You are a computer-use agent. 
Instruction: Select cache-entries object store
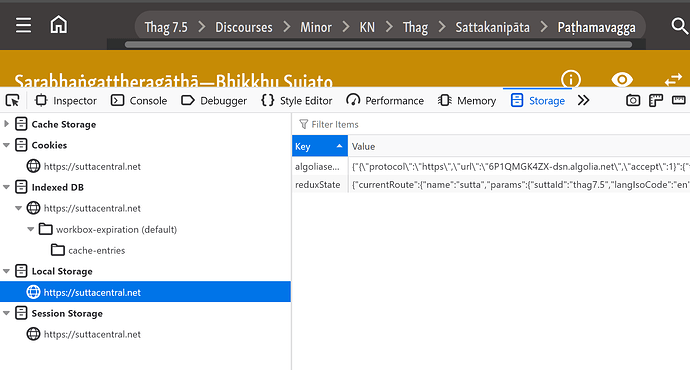96,250
